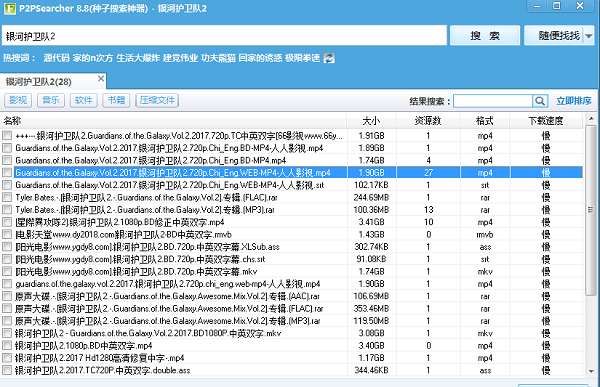Check the highlighted WEB-MP4-人人影视.mp4 checkbox
This screenshot has width=600, height=387.
click(x=7, y=173)
